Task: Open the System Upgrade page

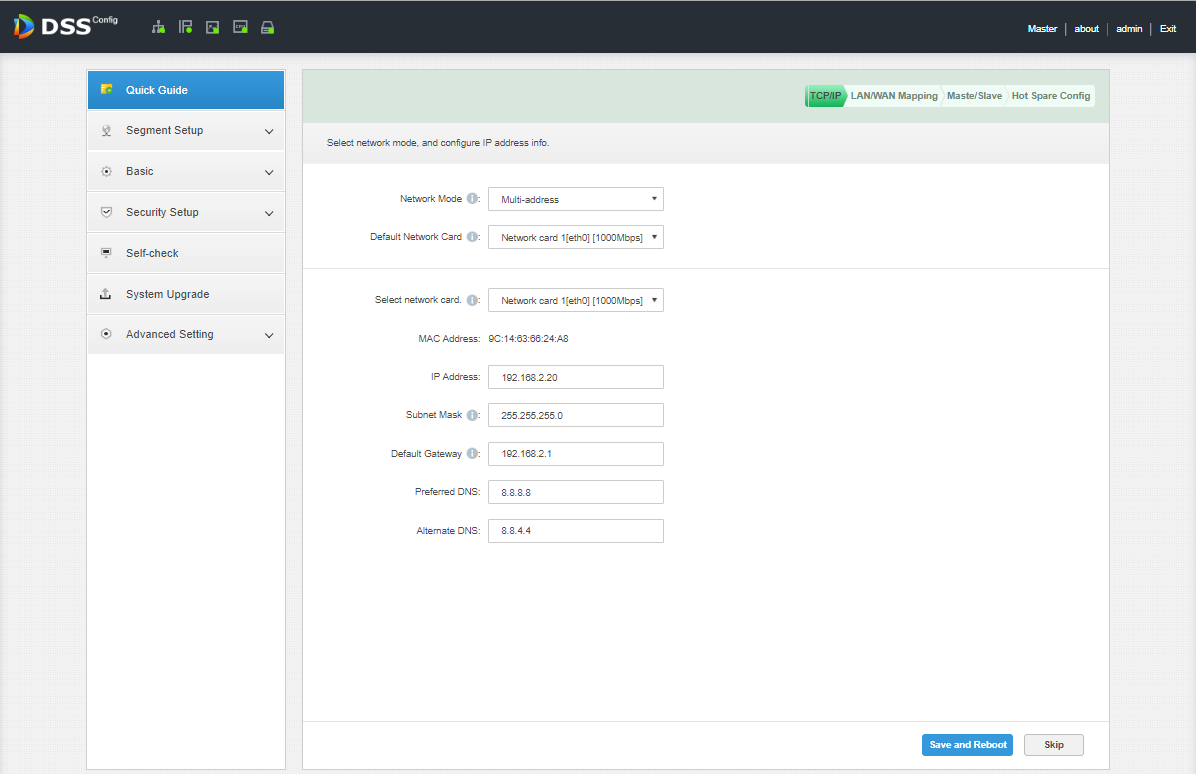Action: (x=167, y=295)
